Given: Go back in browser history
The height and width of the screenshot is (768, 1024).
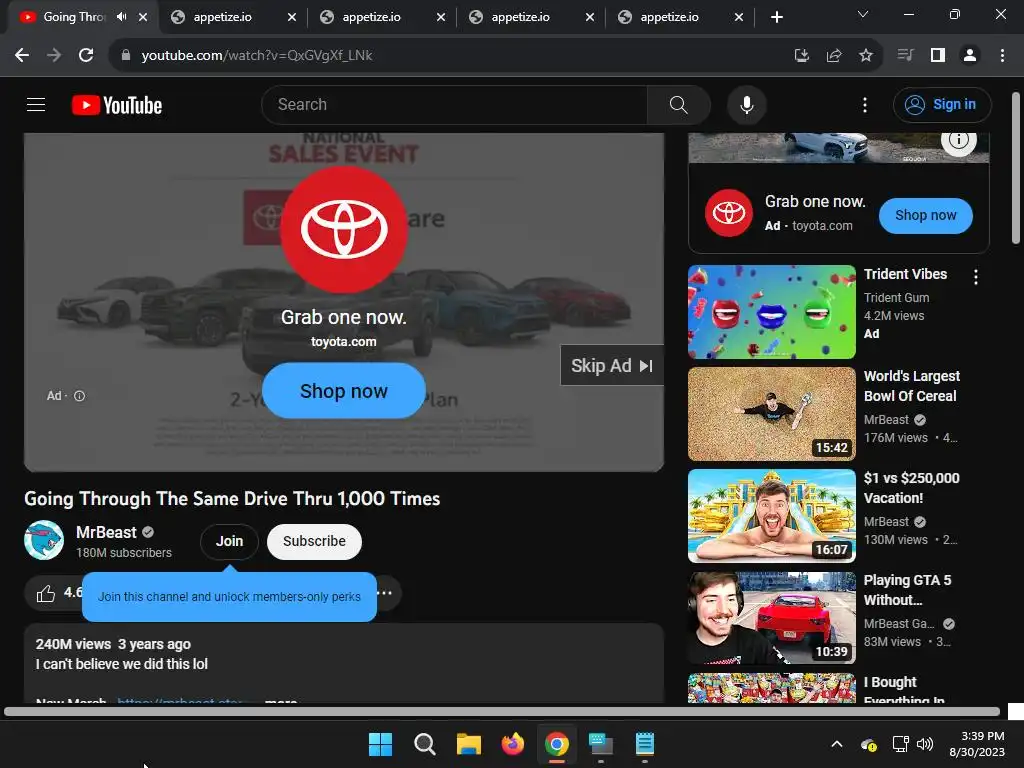Looking at the screenshot, I should click(x=22, y=56).
